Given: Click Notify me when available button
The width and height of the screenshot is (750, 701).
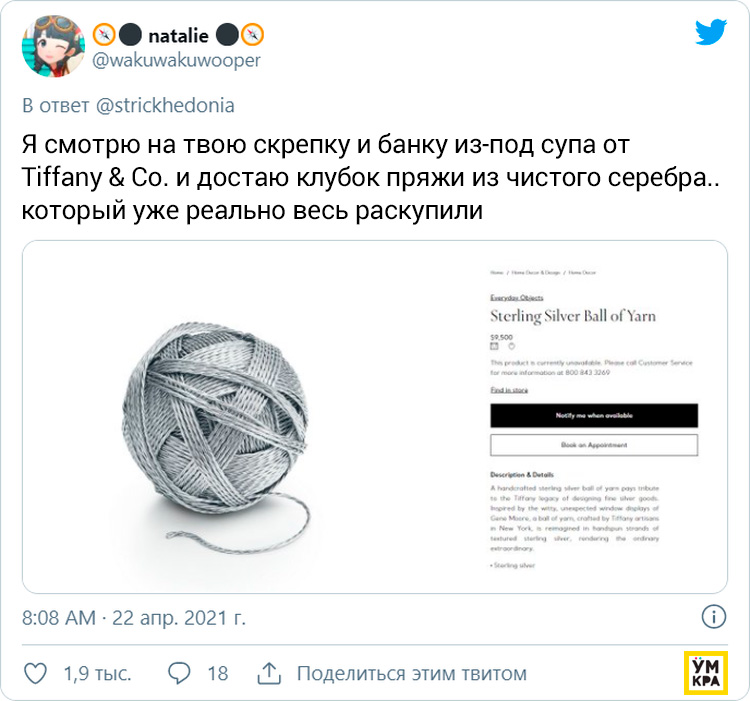Looking at the screenshot, I should coord(594,416).
